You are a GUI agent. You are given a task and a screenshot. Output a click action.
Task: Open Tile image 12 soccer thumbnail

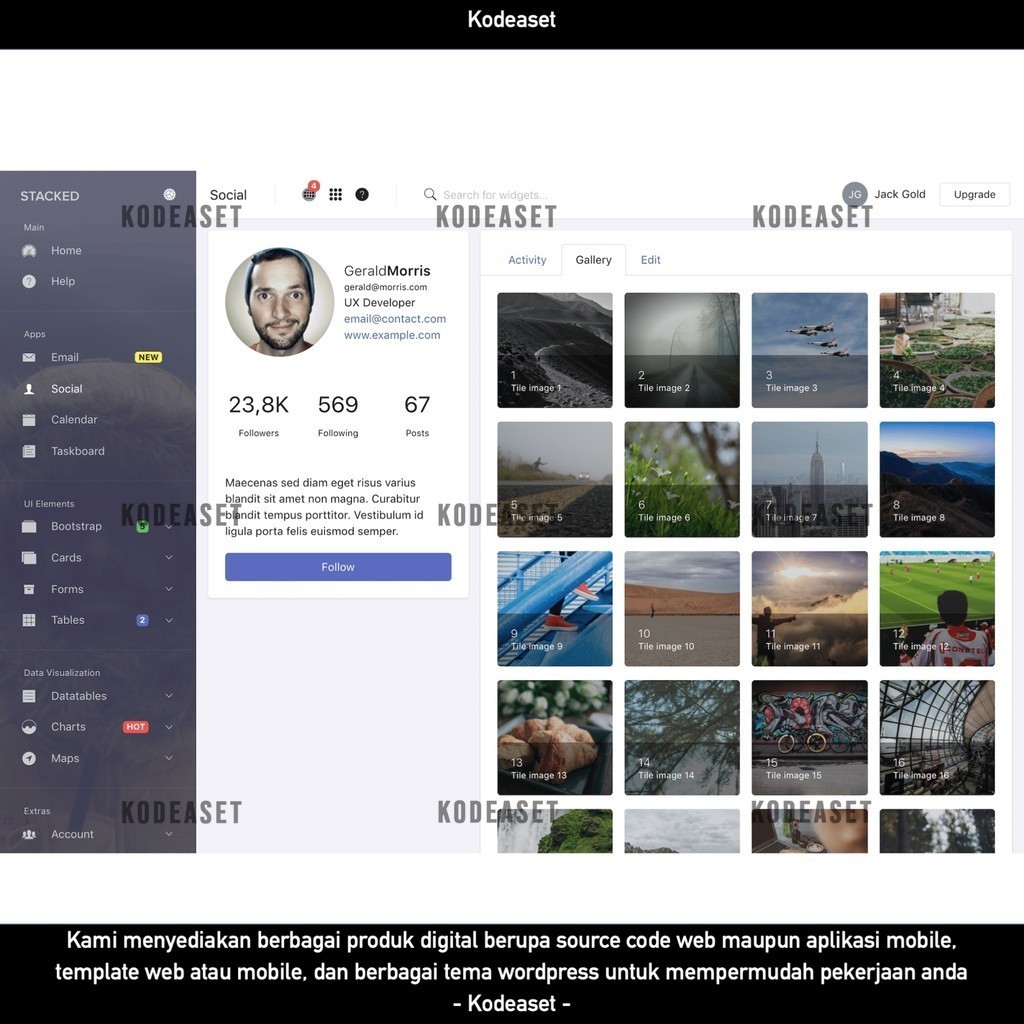937,609
